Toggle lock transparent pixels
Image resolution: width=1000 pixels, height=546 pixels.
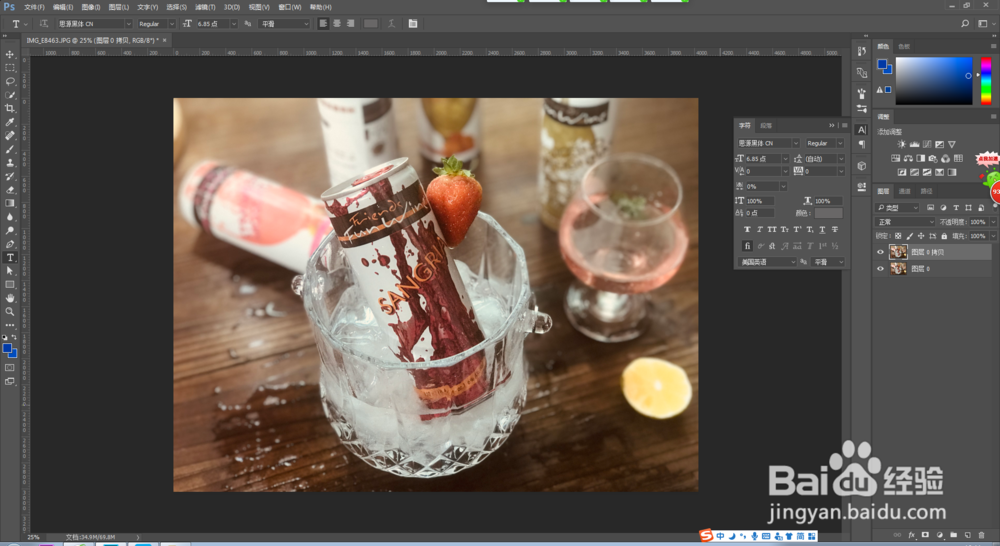point(898,236)
